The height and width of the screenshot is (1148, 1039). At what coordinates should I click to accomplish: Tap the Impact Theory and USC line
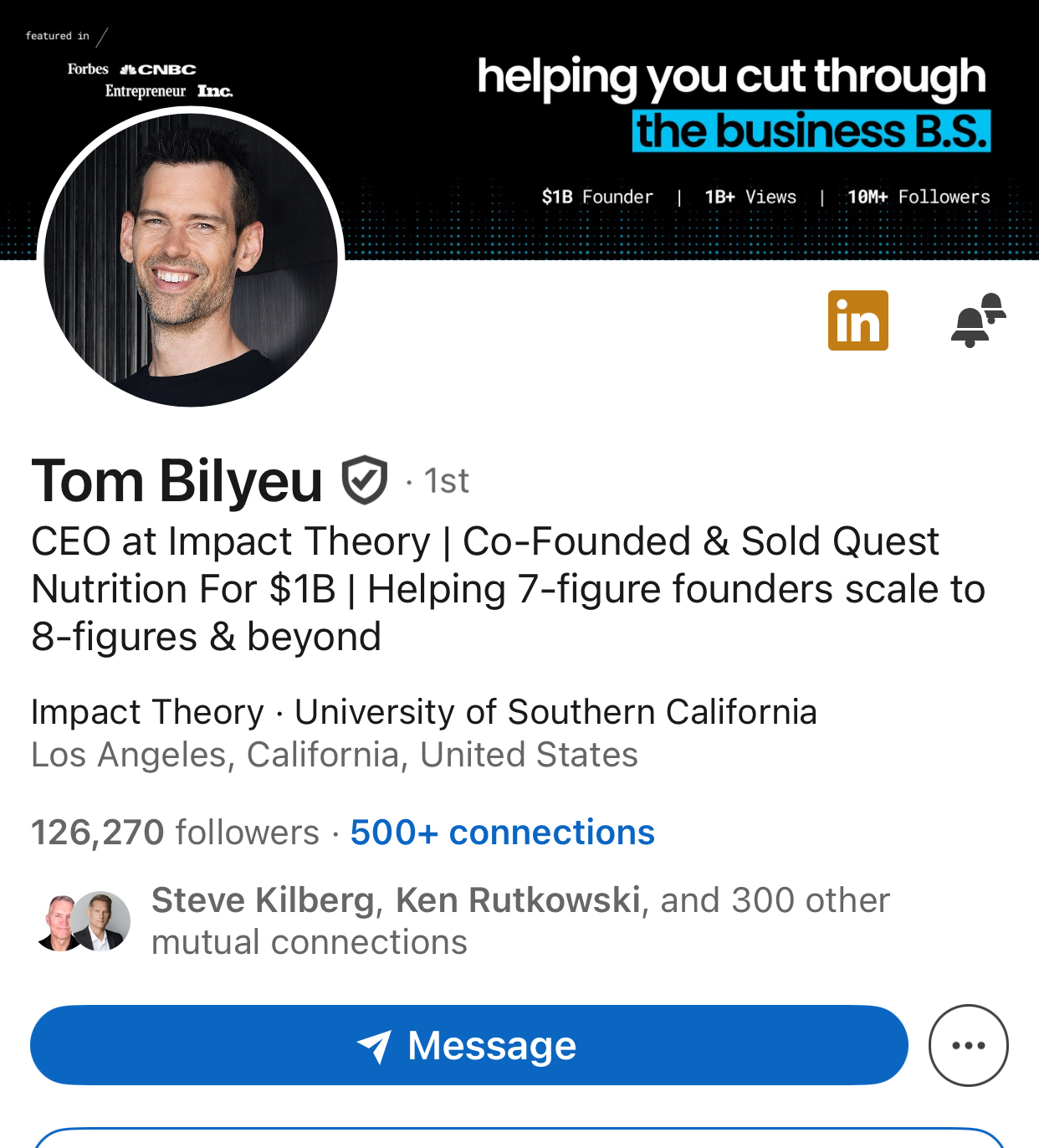[423, 712]
